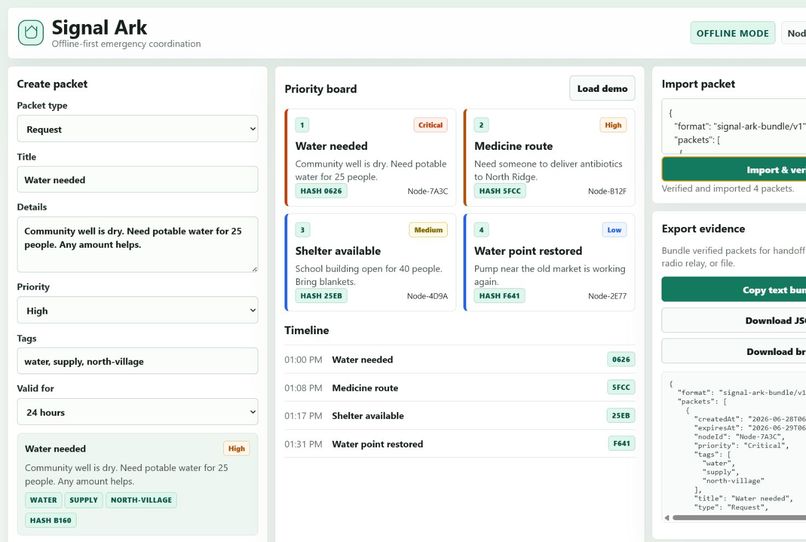Click the horizontal scrollbar under export JSON

739,518
